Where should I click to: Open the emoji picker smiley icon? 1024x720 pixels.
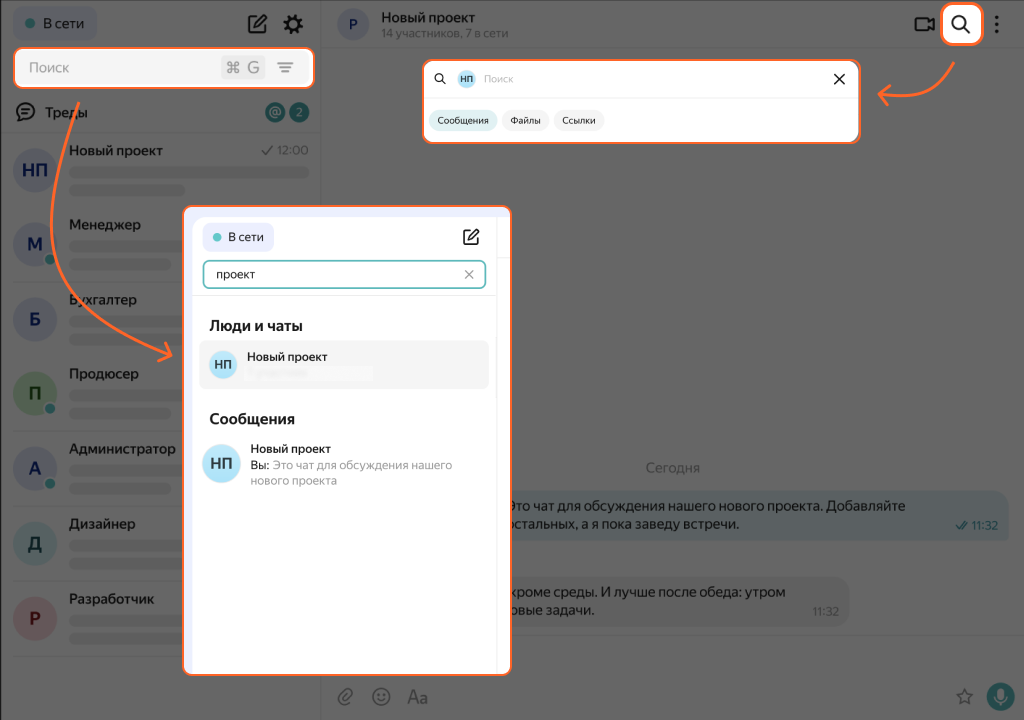[x=381, y=696]
